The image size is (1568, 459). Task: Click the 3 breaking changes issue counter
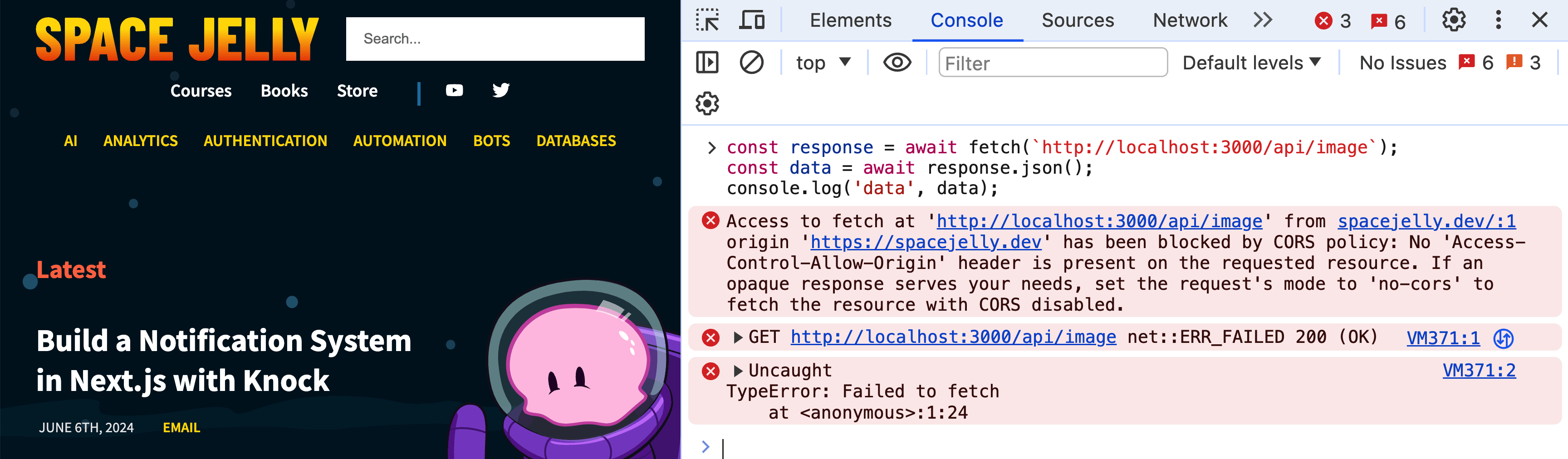[1523, 62]
